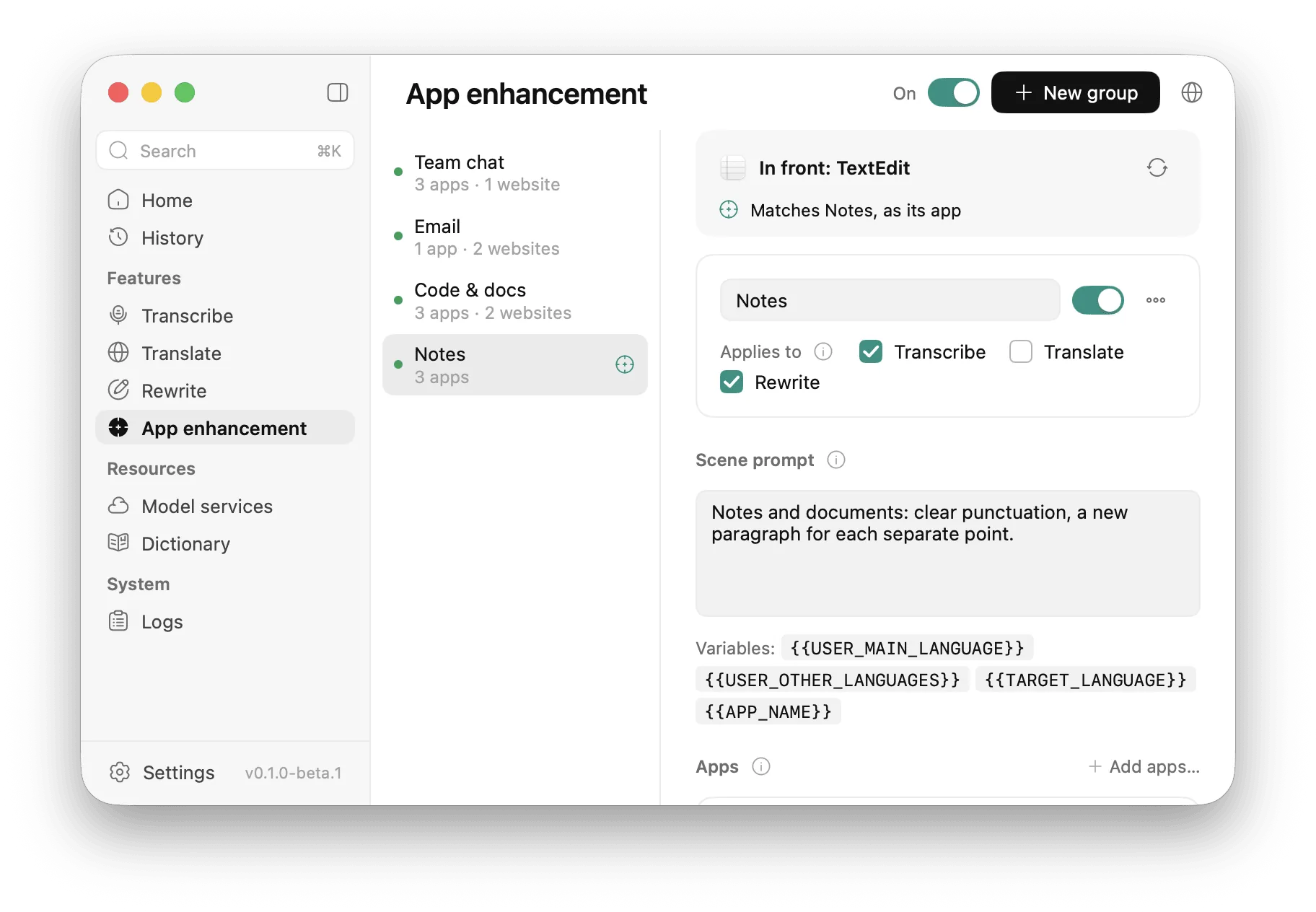Create a New group
The width and height of the screenshot is (1316, 912).
click(x=1075, y=92)
